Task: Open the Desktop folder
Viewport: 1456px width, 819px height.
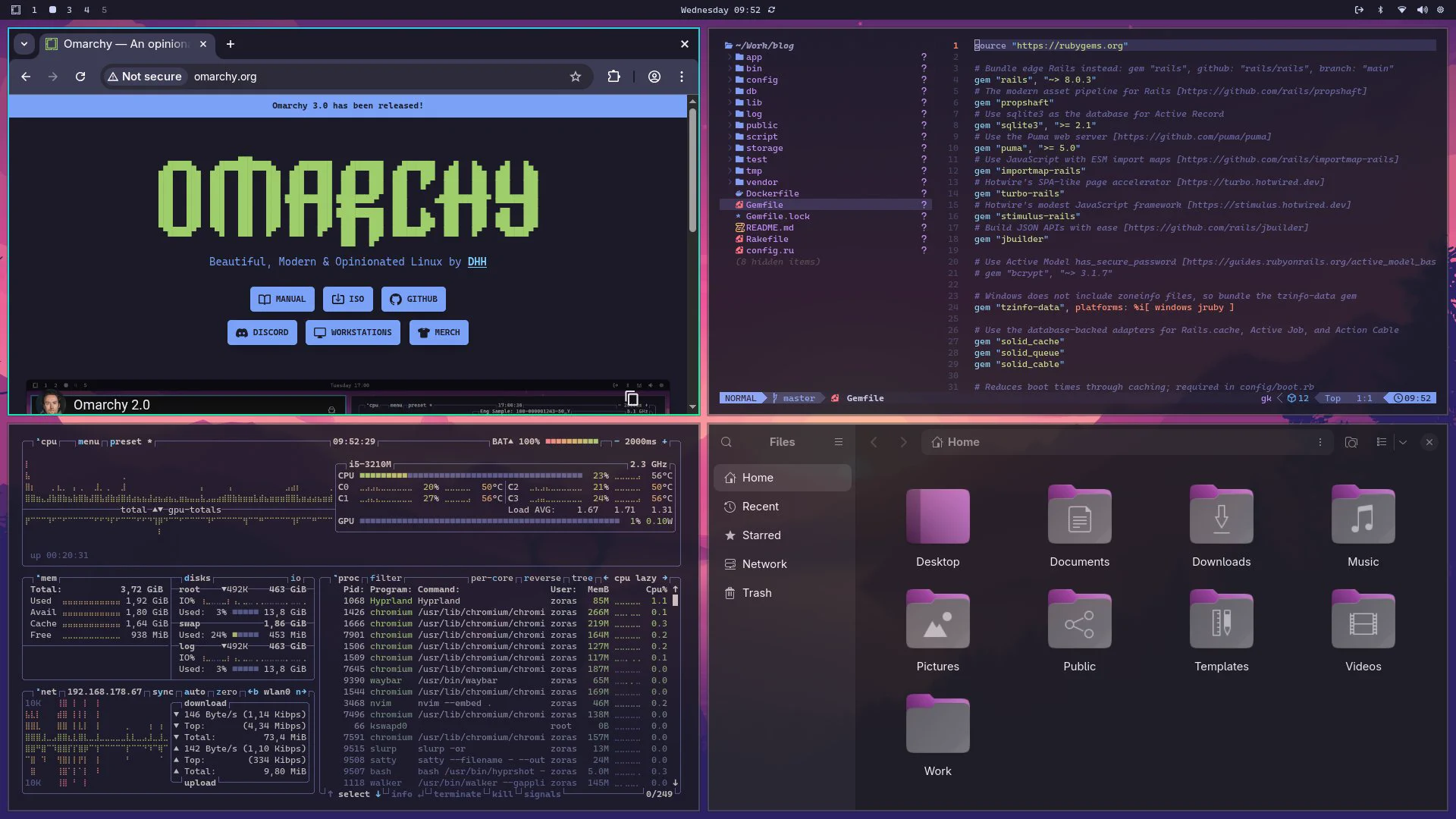Action: click(x=938, y=526)
